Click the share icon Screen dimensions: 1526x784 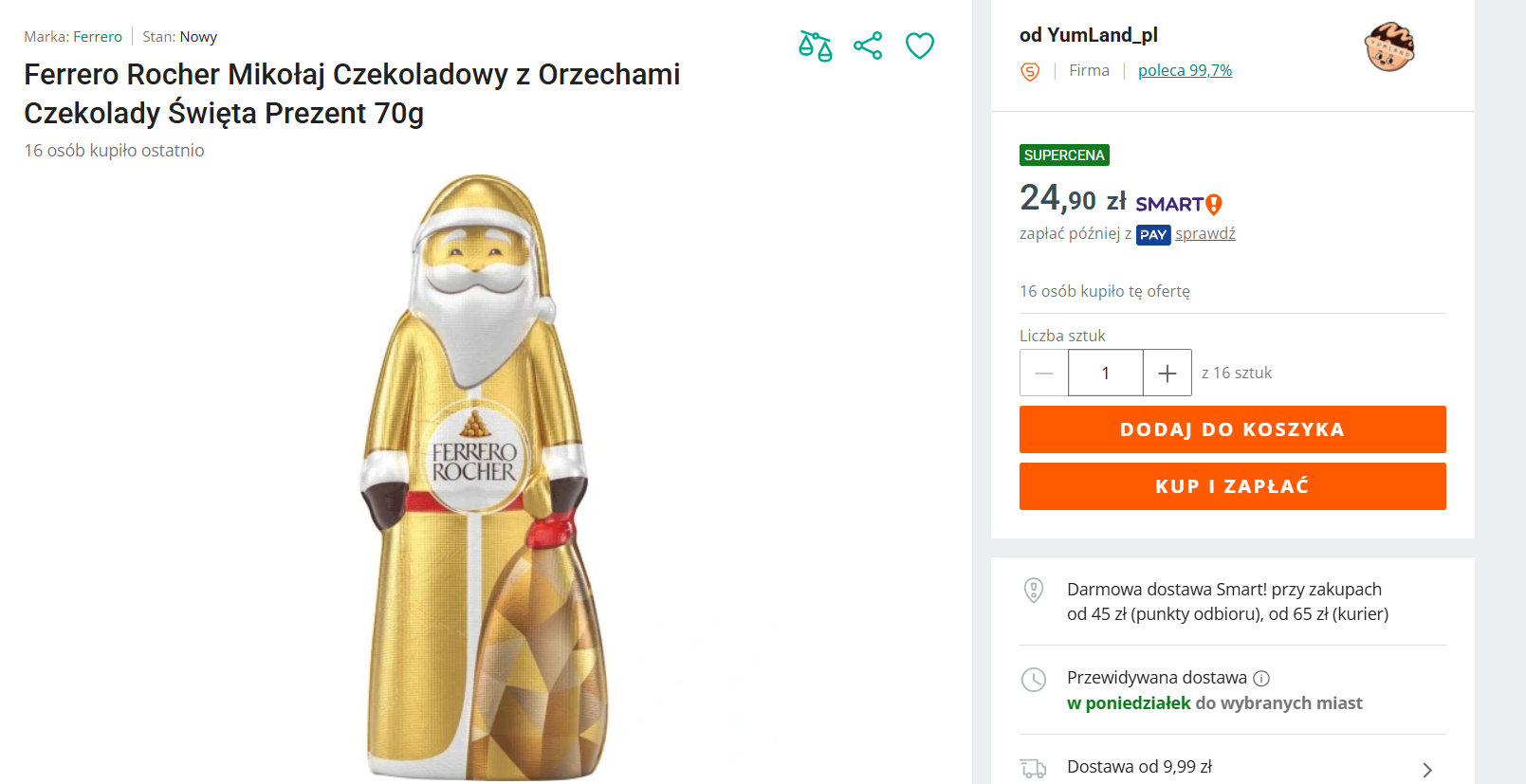868,46
